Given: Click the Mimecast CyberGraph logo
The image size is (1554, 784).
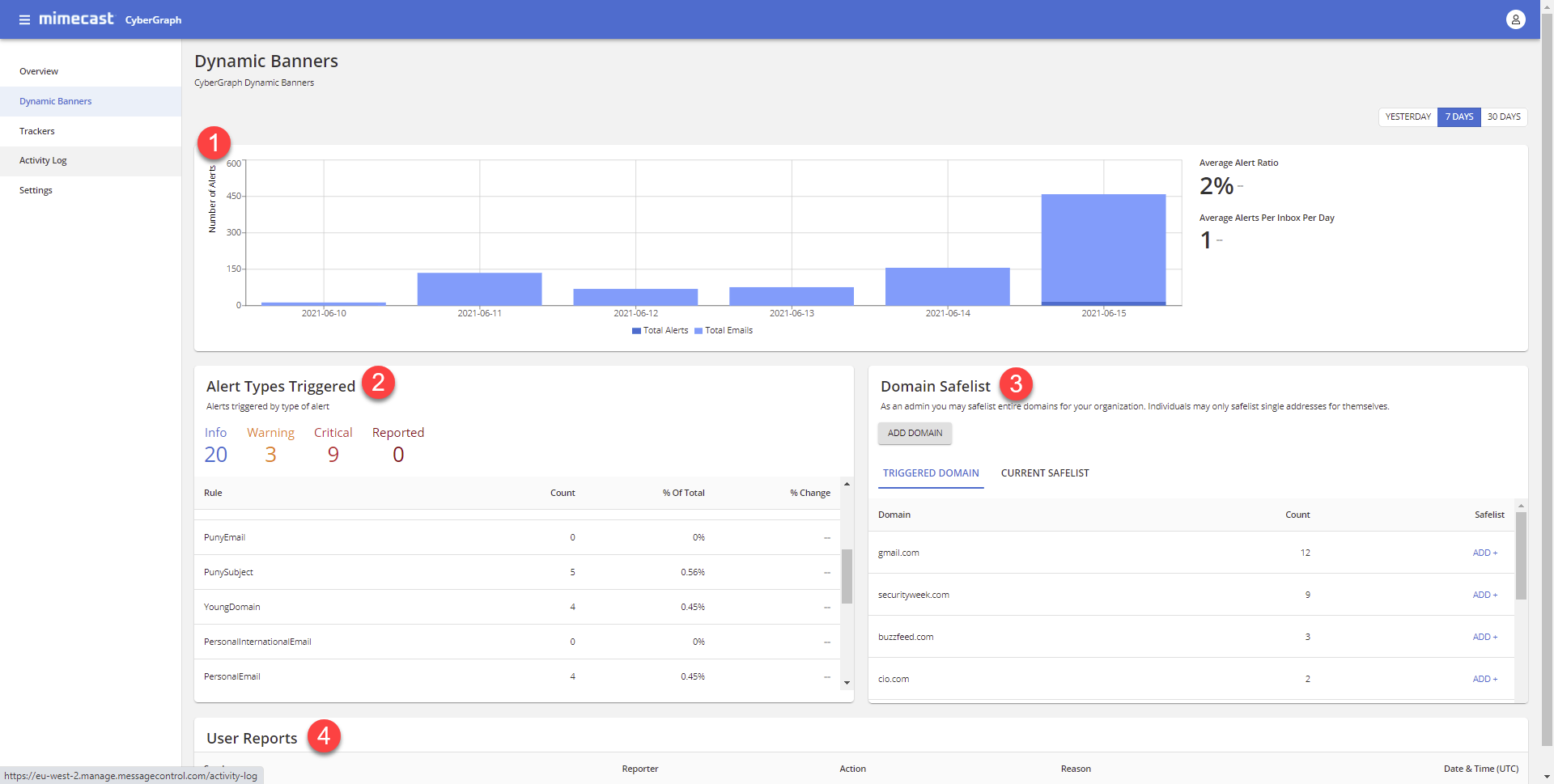Looking at the screenshot, I should 110,19.
